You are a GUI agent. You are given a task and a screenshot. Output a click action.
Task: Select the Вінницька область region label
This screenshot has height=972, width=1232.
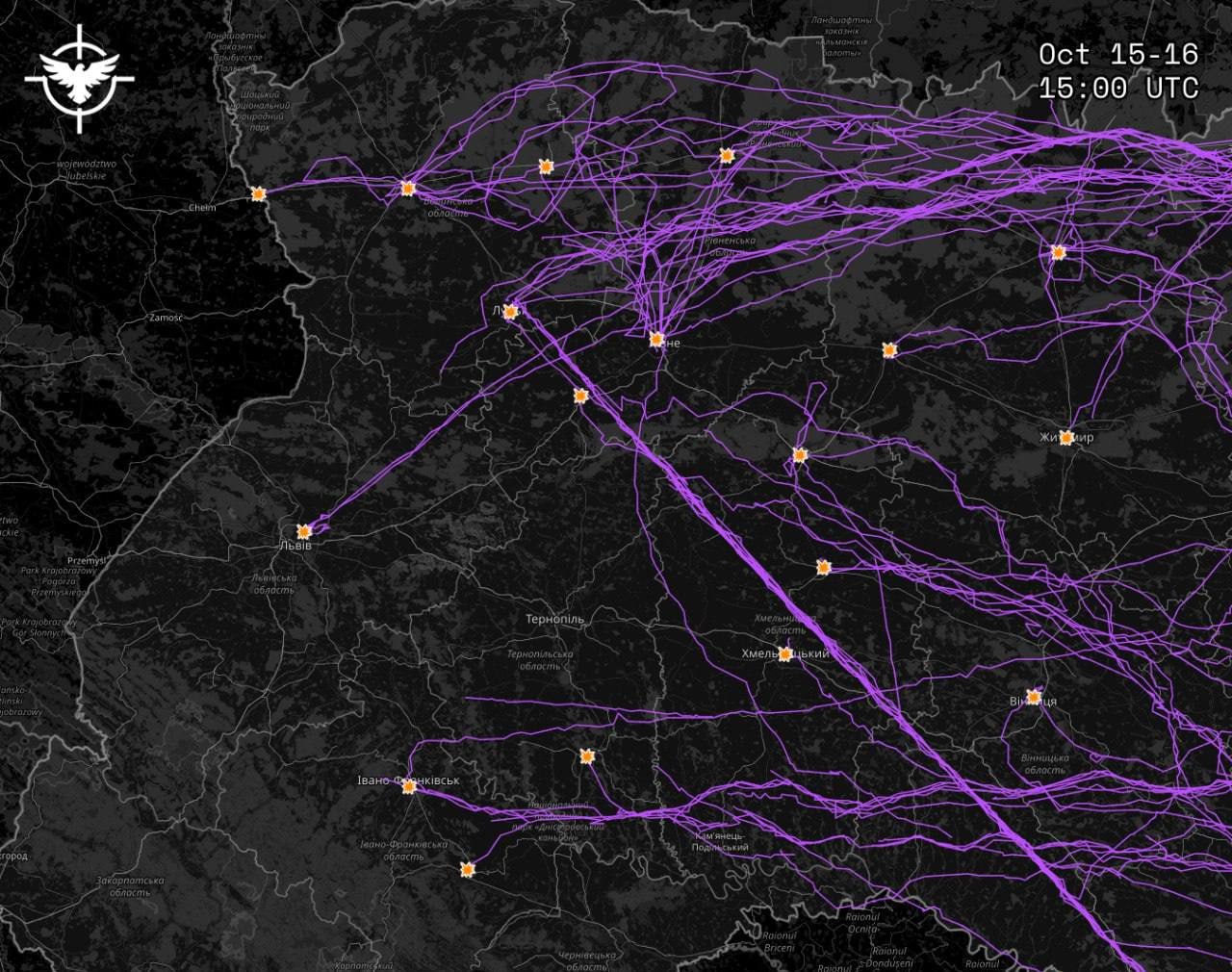pyautogui.click(x=1044, y=764)
